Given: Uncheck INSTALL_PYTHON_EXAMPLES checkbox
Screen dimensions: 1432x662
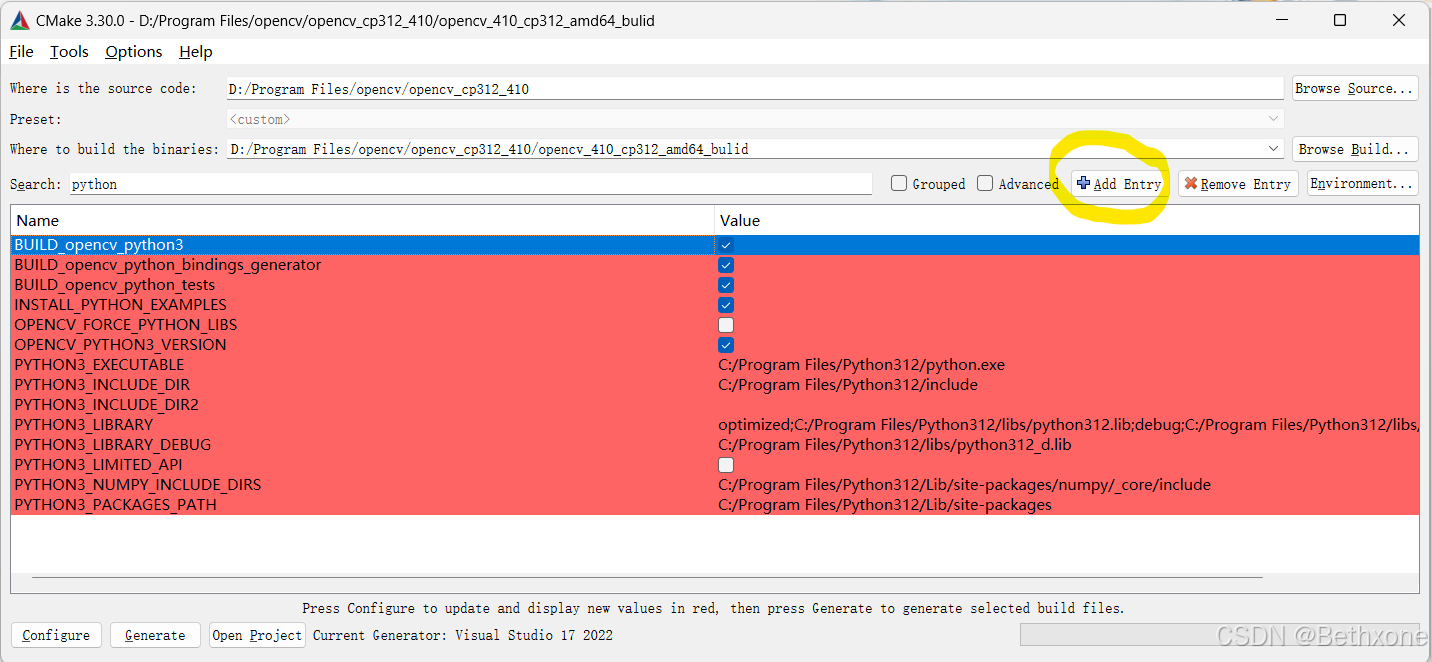Looking at the screenshot, I should click(x=726, y=305).
